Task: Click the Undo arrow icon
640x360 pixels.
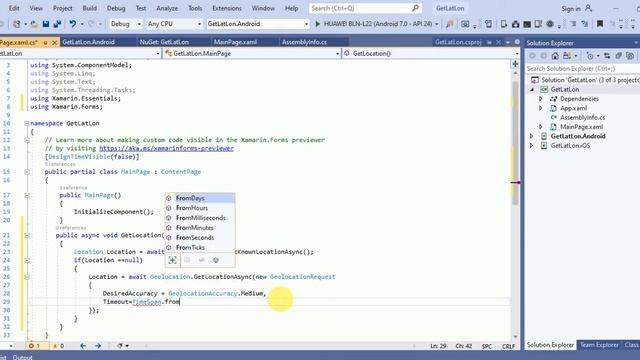Action: (x=73, y=24)
